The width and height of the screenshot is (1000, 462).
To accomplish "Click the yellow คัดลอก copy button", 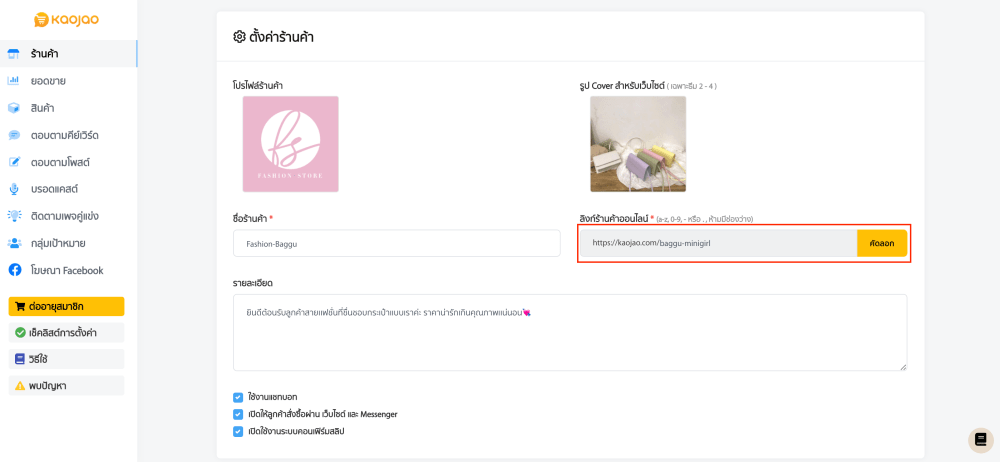I will click(881, 243).
